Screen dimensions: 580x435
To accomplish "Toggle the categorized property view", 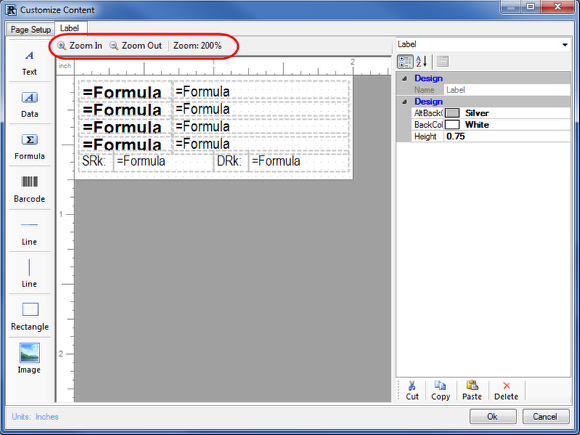I will tap(405, 61).
